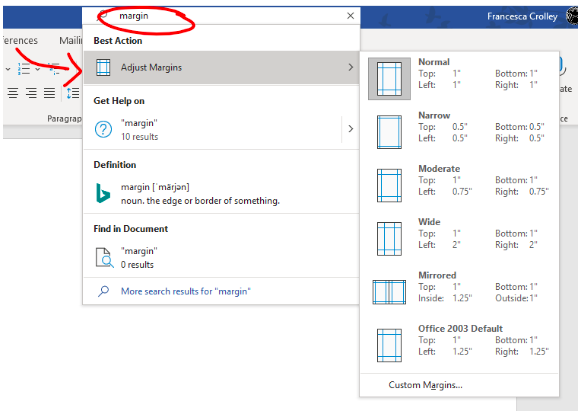Click the Narrow margins thumbnail
Screen dimensions: 582x418
[x=389, y=132]
